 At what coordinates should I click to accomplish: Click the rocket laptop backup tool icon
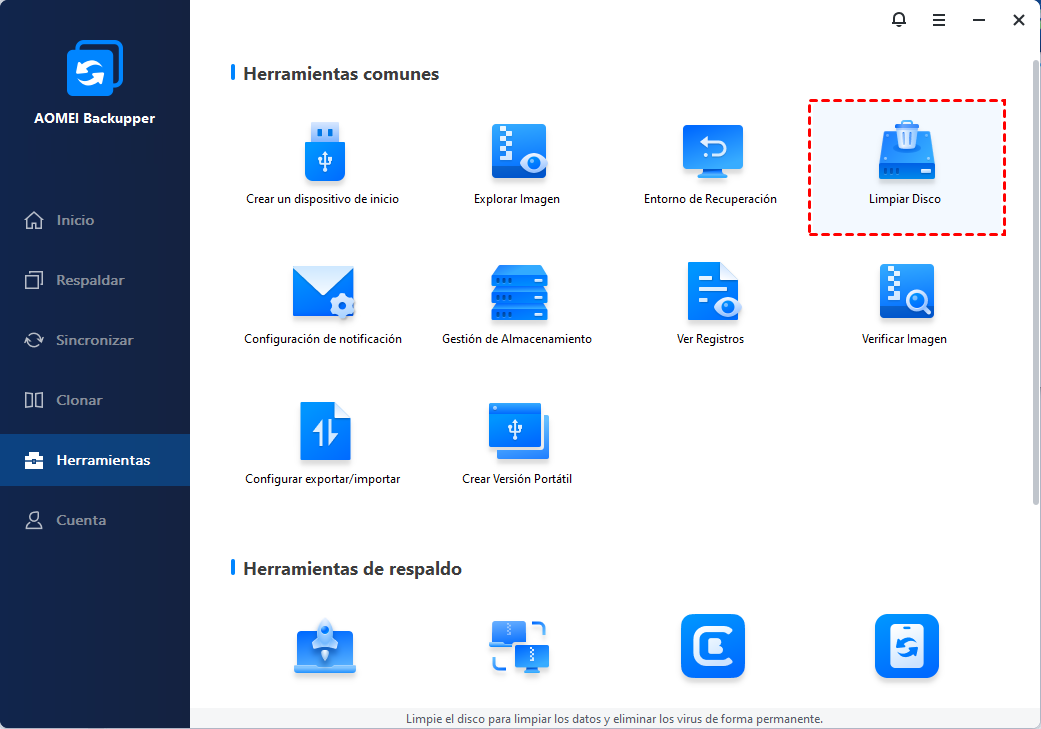(x=324, y=647)
